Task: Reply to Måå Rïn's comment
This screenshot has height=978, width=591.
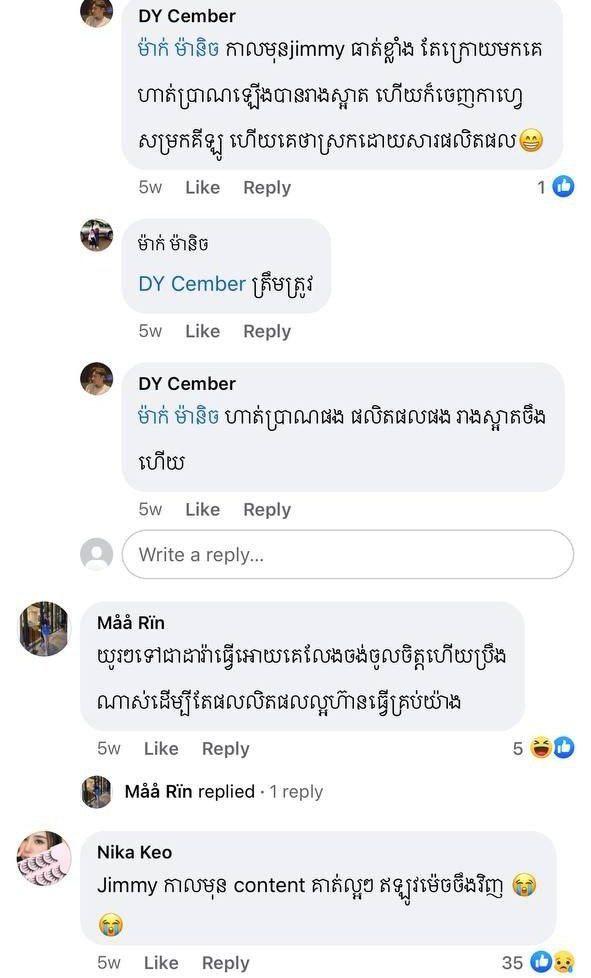Action: point(226,748)
